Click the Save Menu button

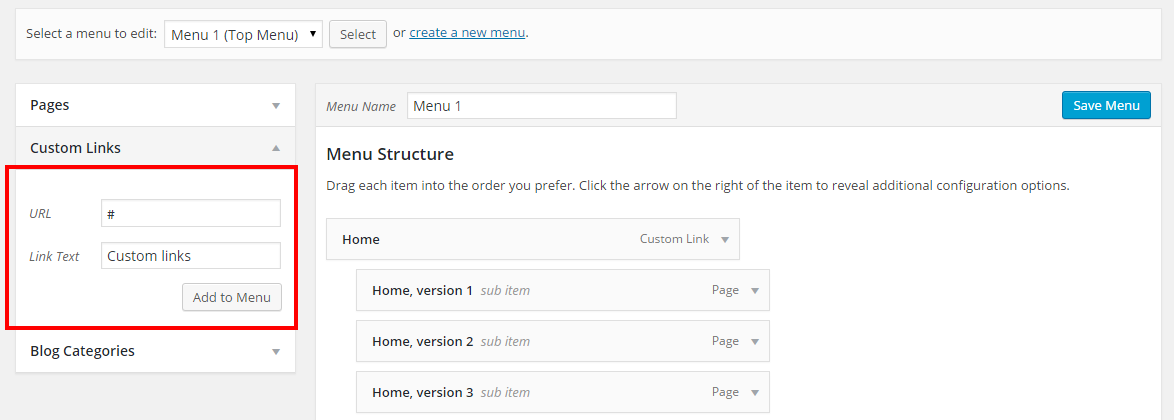click(x=1106, y=105)
